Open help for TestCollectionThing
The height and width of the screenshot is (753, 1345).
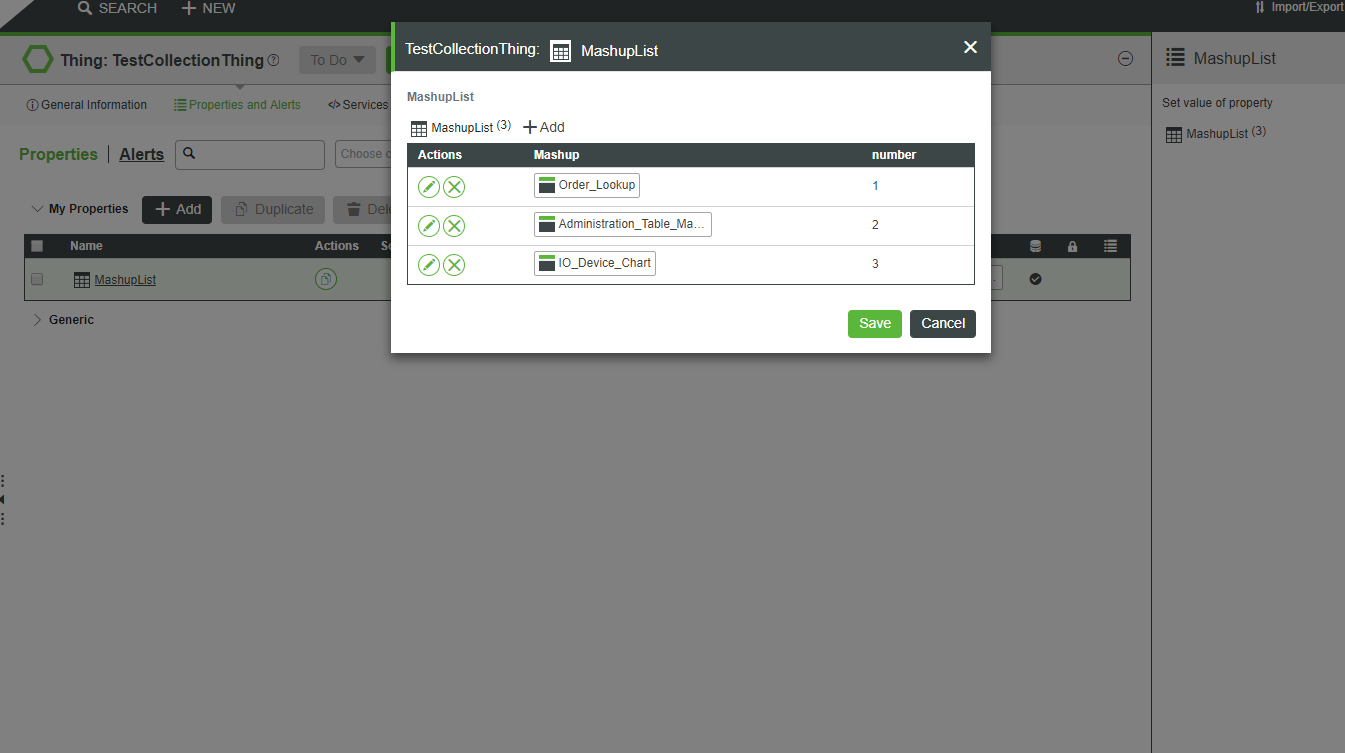click(x=272, y=60)
